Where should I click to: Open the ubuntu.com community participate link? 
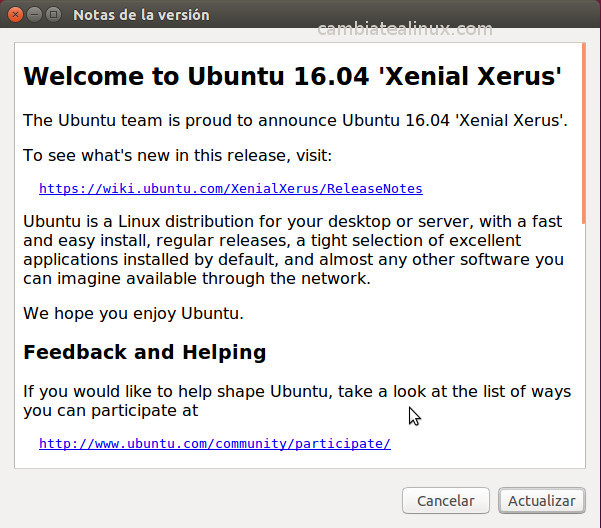(215, 443)
